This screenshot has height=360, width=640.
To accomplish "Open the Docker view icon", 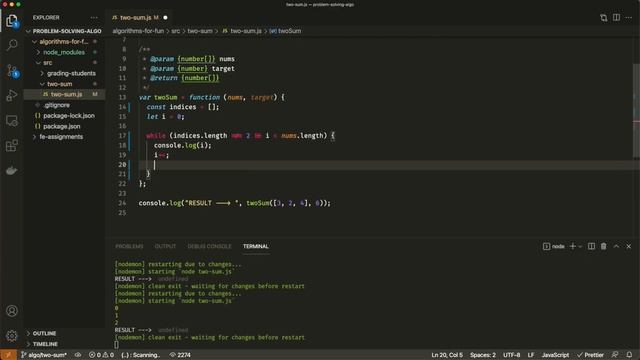I will click(x=11, y=171).
